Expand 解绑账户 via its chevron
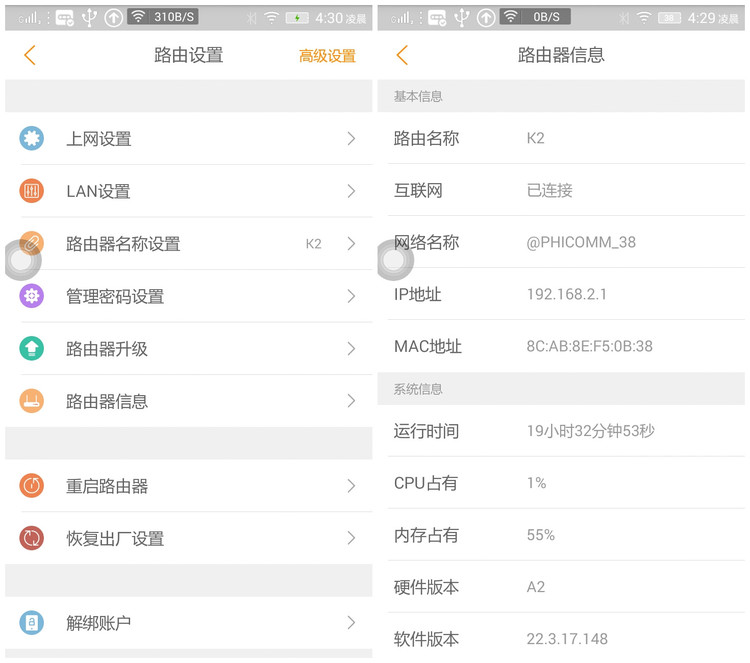Viewport: 750px width, 663px height. point(352,623)
